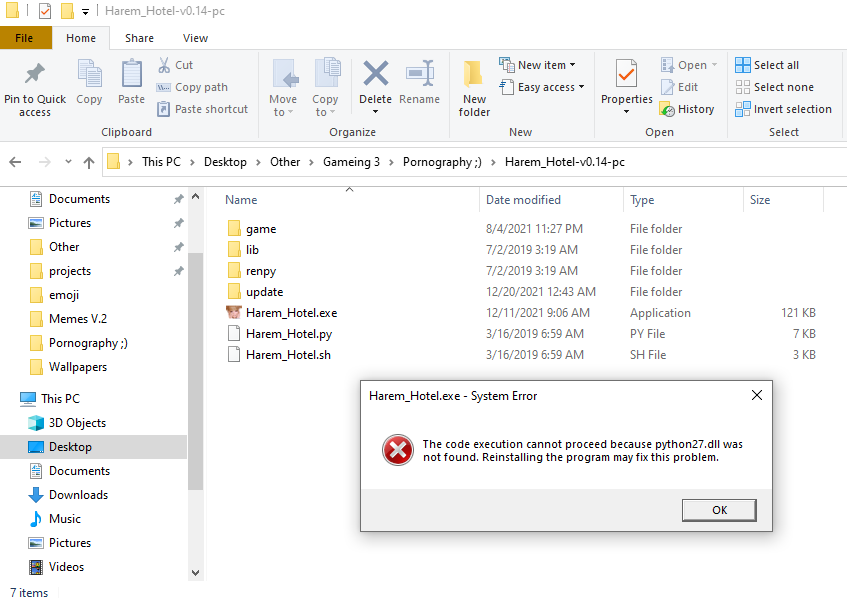The height and width of the screenshot is (599, 847).
Task: Expand chevron after Desktop in breadcrumb
Action: [258, 162]
